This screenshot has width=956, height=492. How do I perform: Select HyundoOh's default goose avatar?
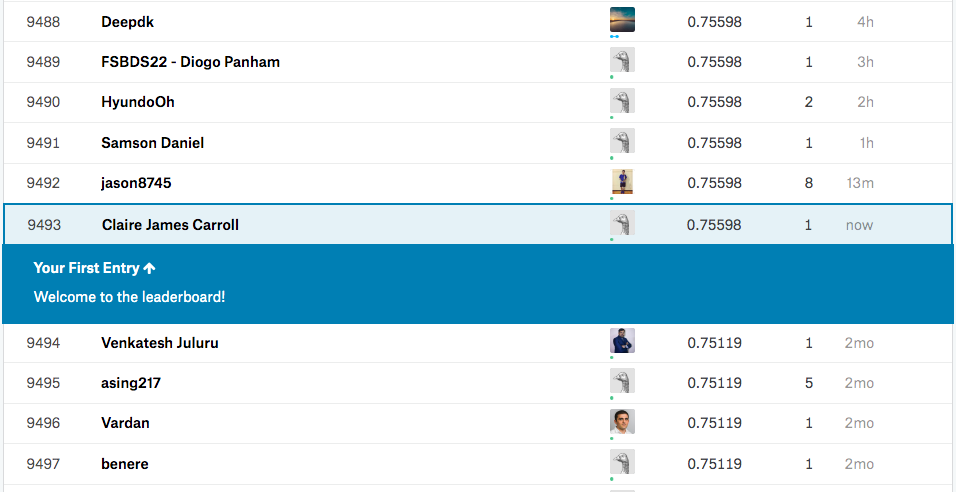tap(622, 101)
